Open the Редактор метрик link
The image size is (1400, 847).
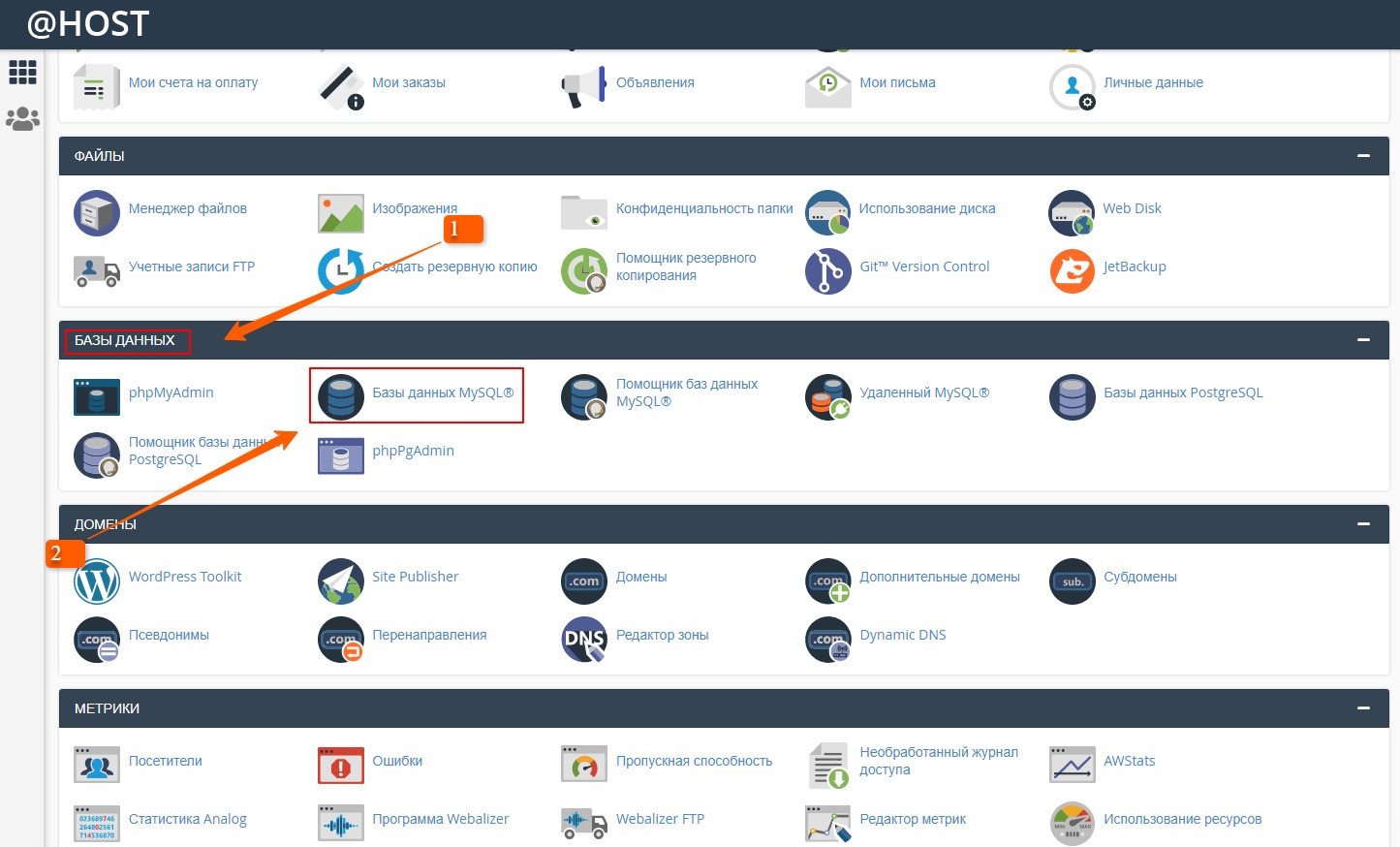(913, 819)
